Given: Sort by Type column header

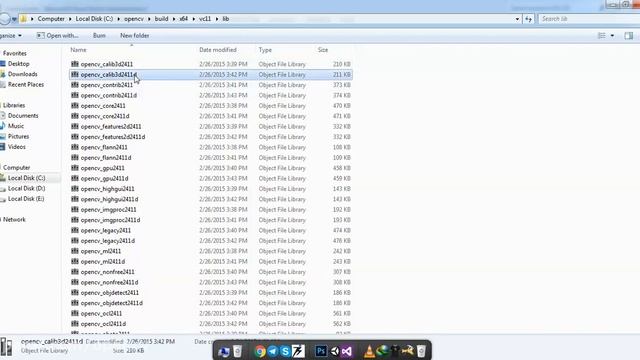Looking at the screenshot, I should tap(265, 50).
